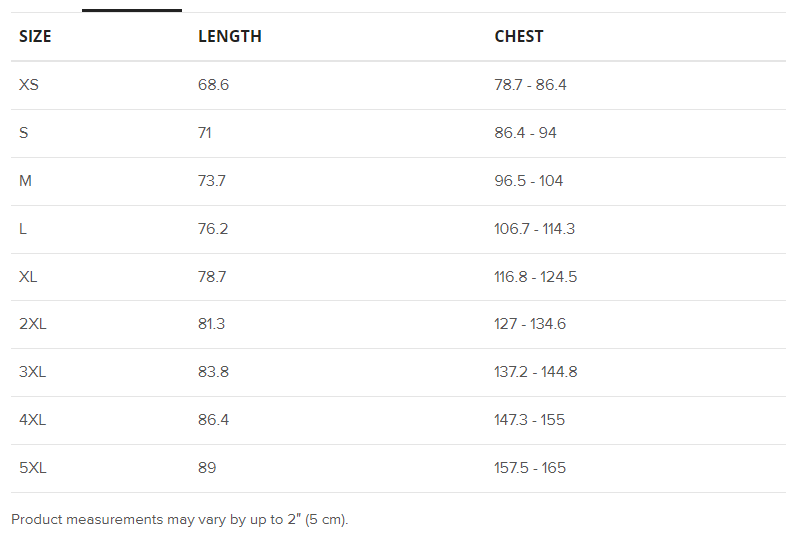Click the 78.7 - 86.4 chest value
This screenshot has width=786, height=548.
tap(530, 85)
